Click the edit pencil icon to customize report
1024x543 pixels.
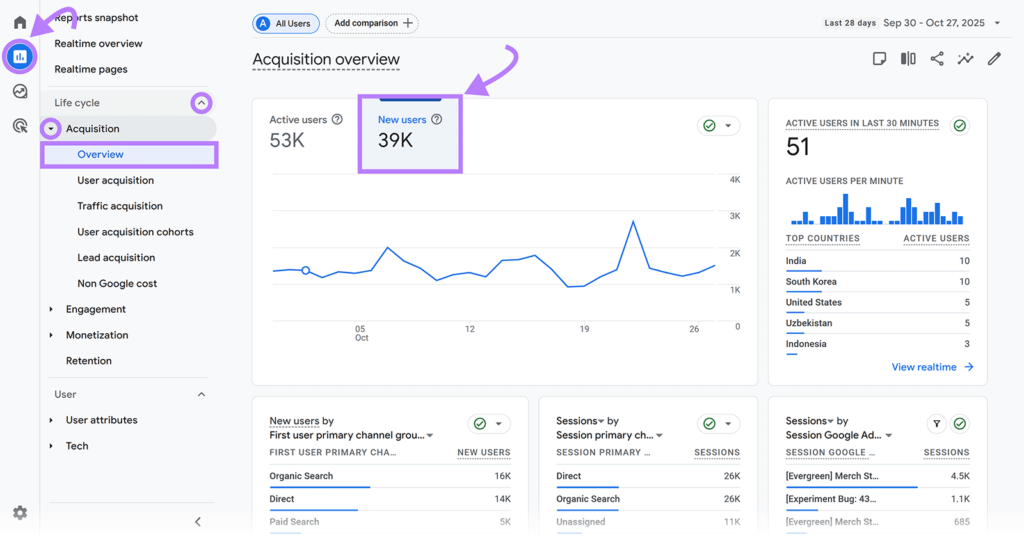(x=994, y=59)
